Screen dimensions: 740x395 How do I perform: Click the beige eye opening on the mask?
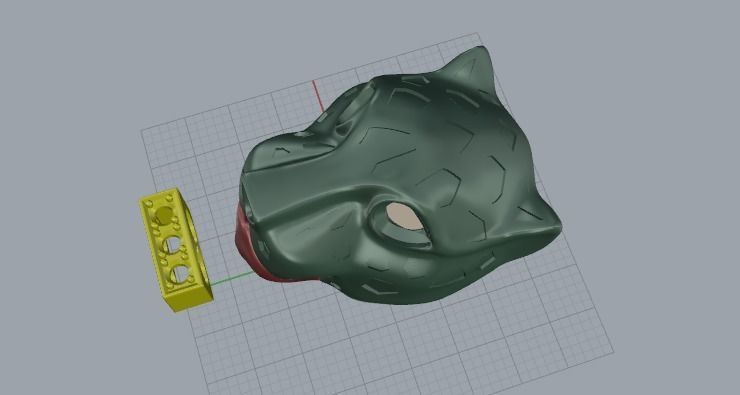[x=404, y=217]
